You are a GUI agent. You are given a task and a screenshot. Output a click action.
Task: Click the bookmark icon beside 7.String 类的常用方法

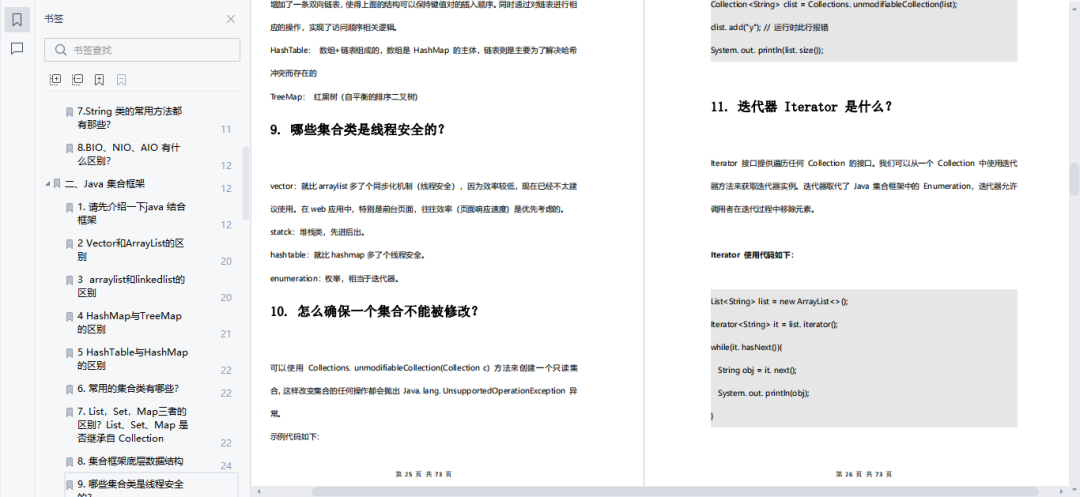tap(70, 112)
